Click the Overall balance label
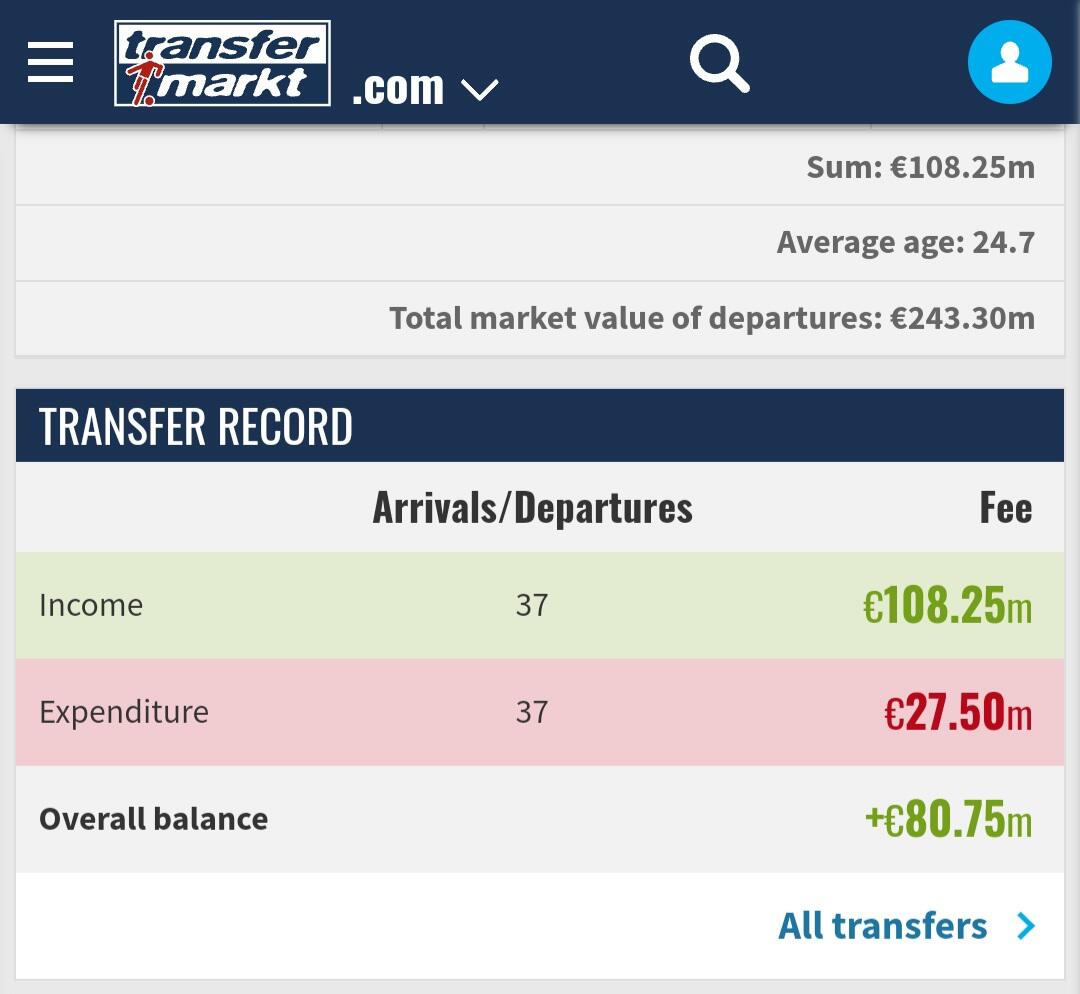Screen dimensions: 1080x994 coord(153,819)
